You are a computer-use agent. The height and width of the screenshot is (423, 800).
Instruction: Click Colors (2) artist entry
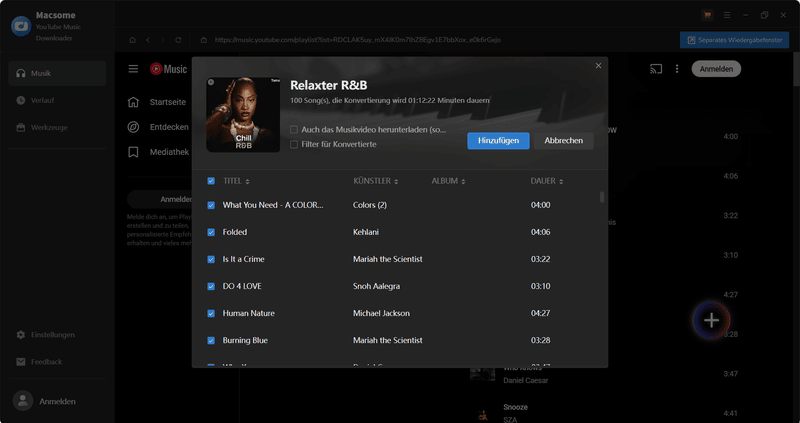pyautogui.click(x=370, y=205)
